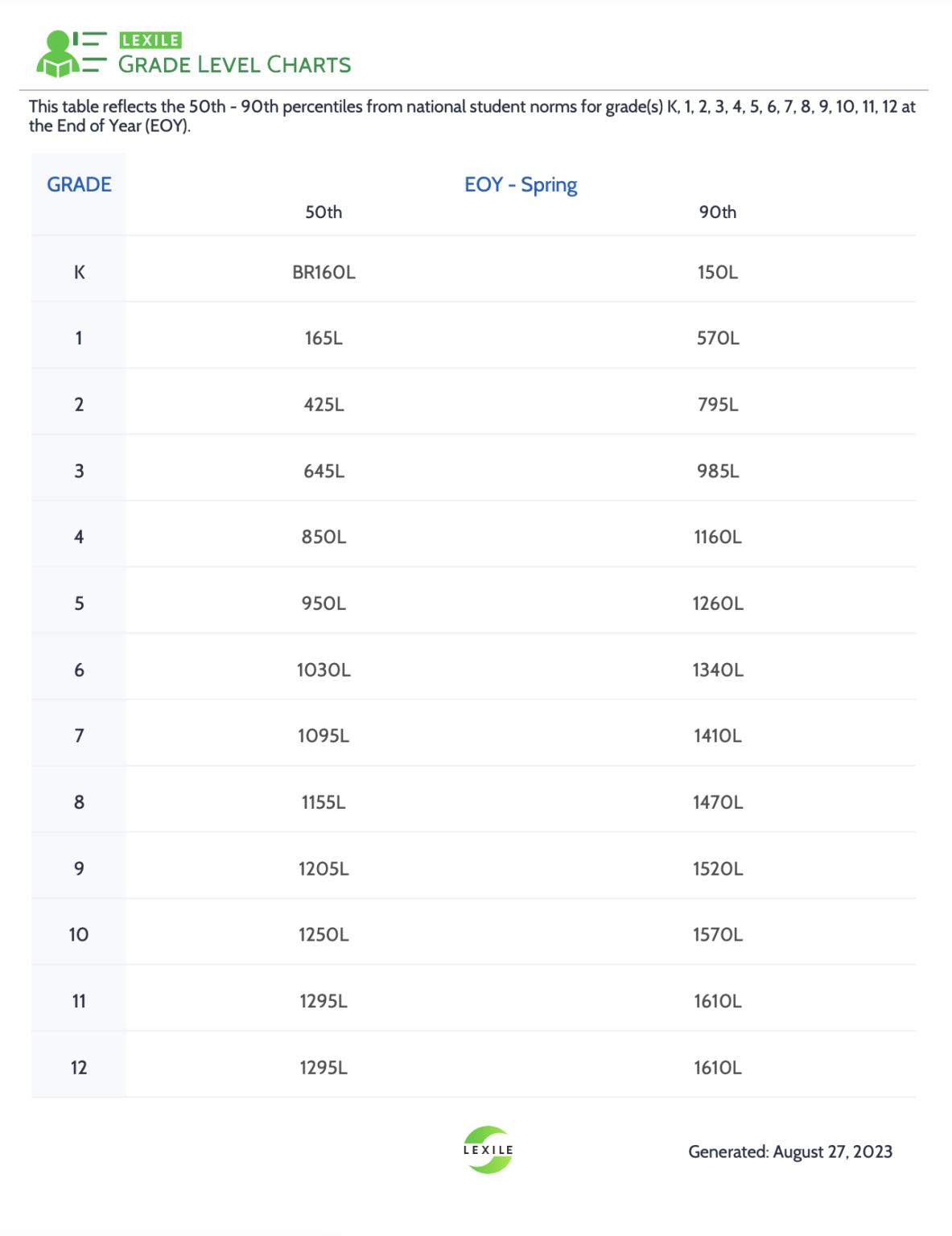Click the 90th percentile column header
952x1236 pixels.
tap(718, 212)
